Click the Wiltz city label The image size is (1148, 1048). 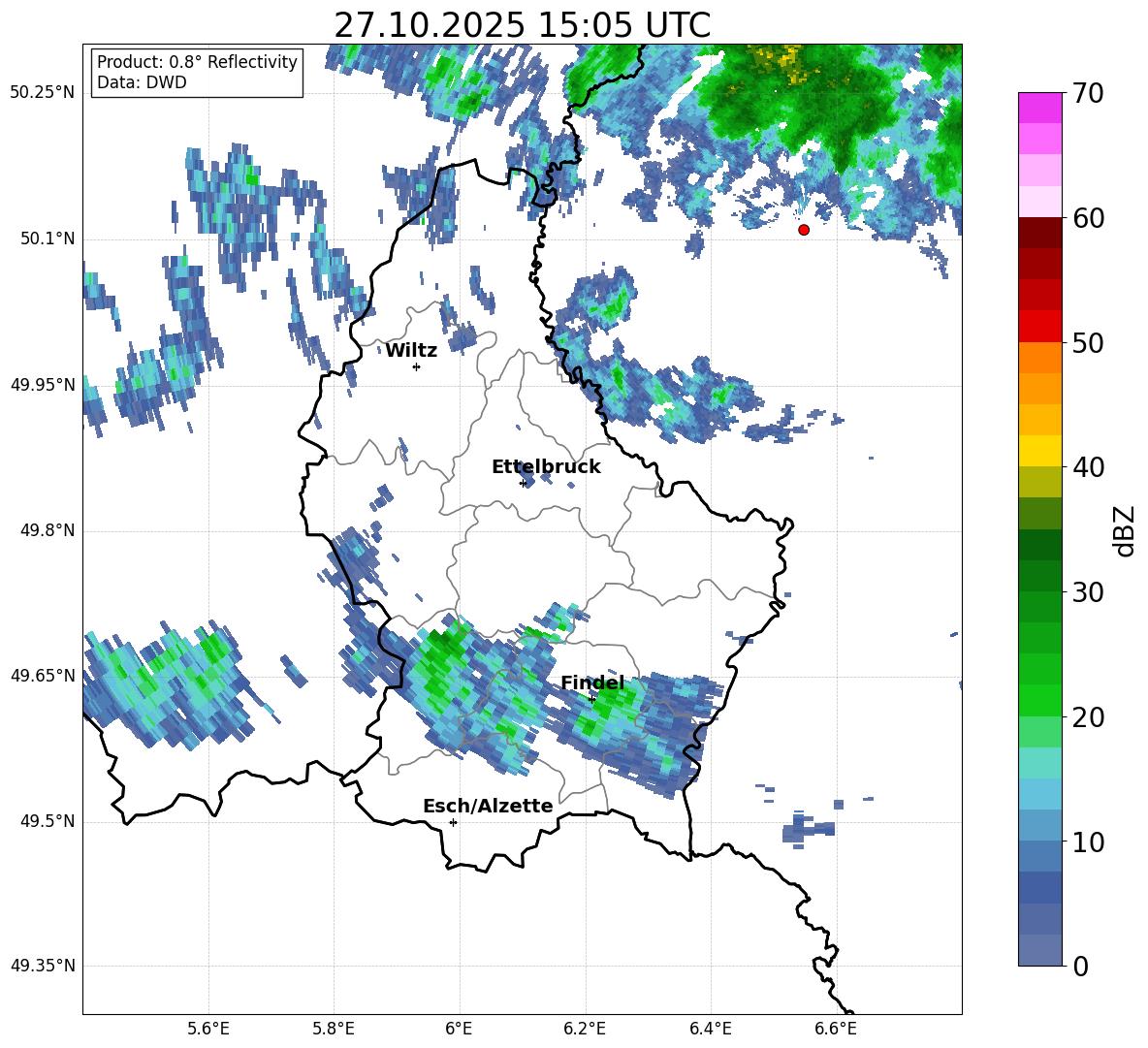[x=411, y=351]
